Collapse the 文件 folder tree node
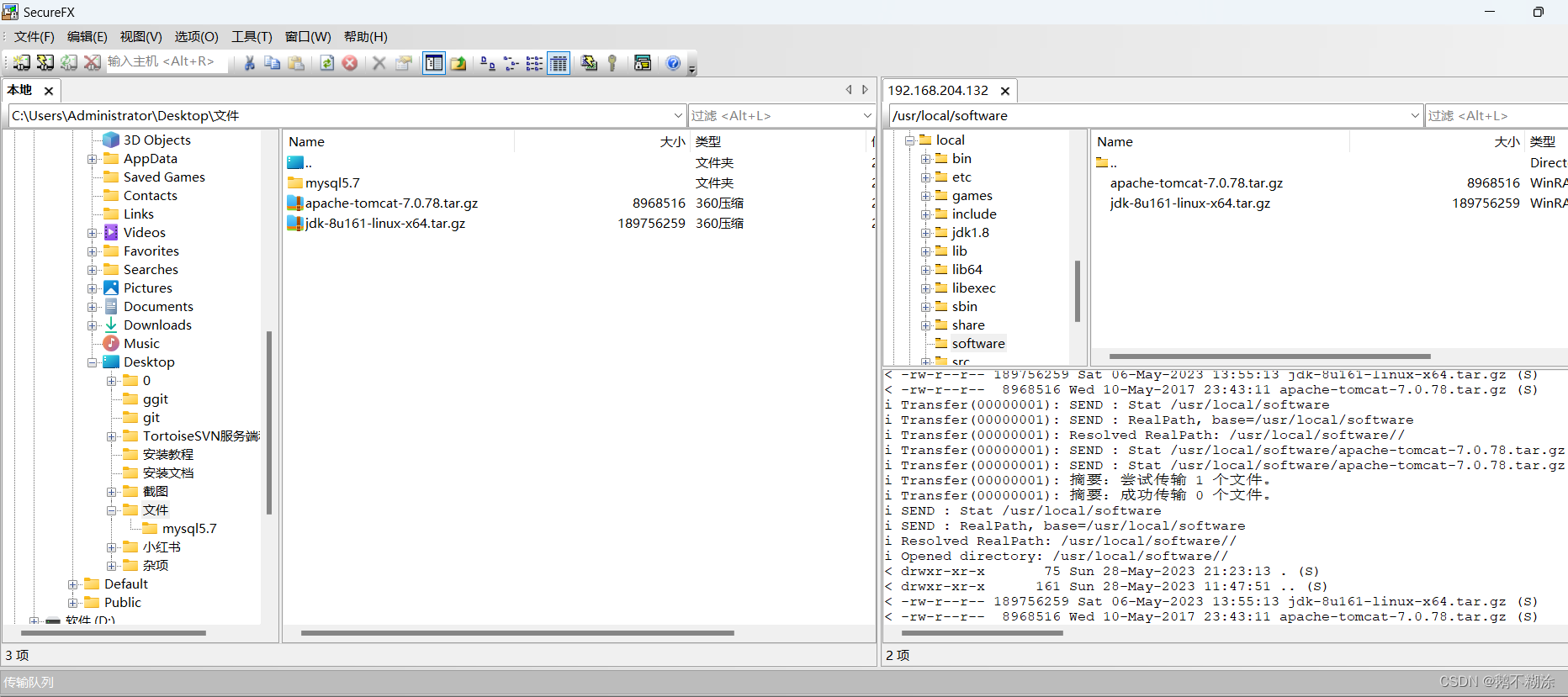Image resolution: width=1568 pixels, height=697 pixels. click(x=112, y=510)
